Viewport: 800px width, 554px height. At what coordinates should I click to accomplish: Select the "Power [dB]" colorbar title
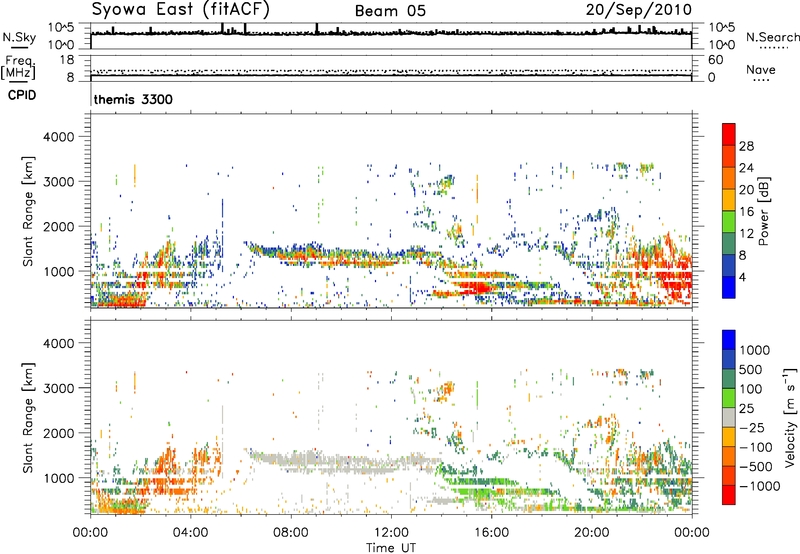click(x=764, y=211)
